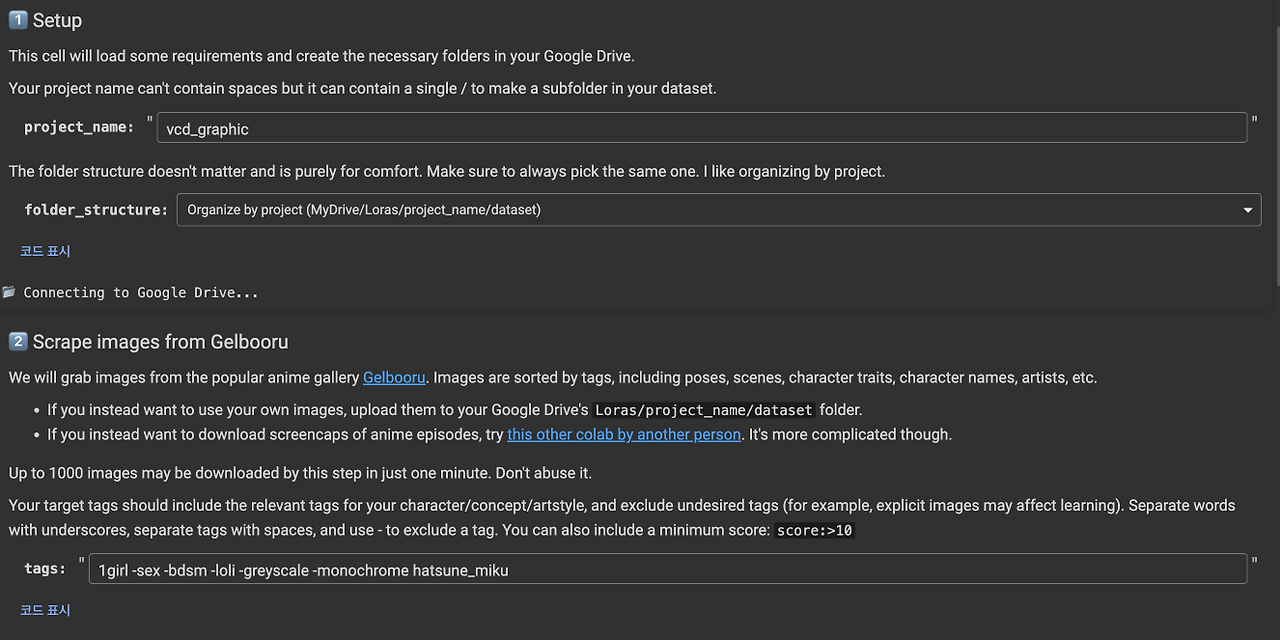This screenshot has height=640, width=1280.
Task: Click the folder_structure dropdown arrow
Action: (1248, 210)
